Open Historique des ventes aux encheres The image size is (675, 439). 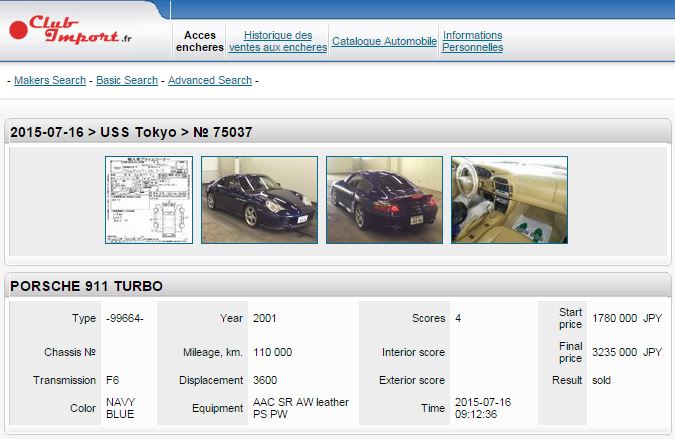pos(277,41)
